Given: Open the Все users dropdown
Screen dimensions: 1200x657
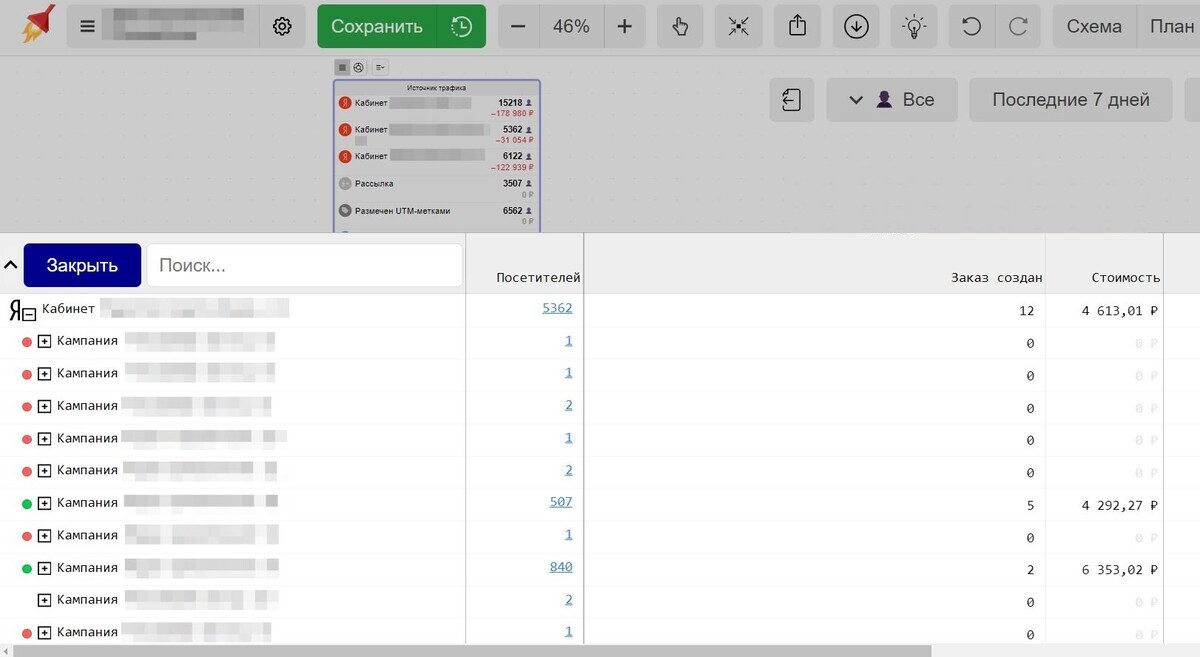Looking at the screenshot, I should pos(892,100).
